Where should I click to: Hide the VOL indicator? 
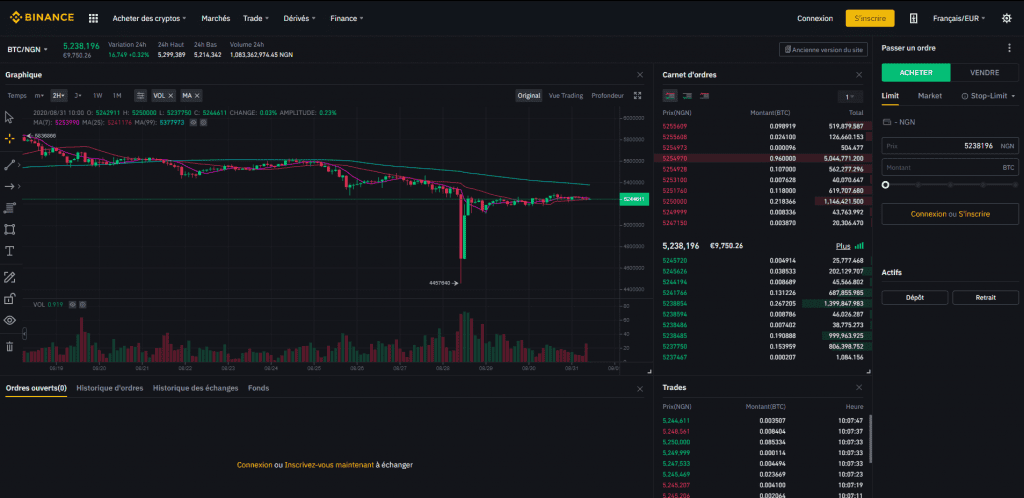(x=72, y=304)
